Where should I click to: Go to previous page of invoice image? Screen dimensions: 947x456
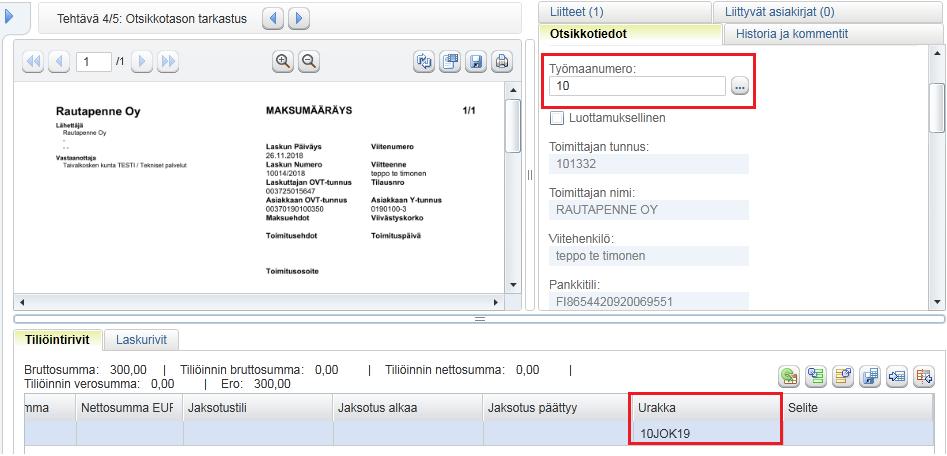(x=59, y=62)
